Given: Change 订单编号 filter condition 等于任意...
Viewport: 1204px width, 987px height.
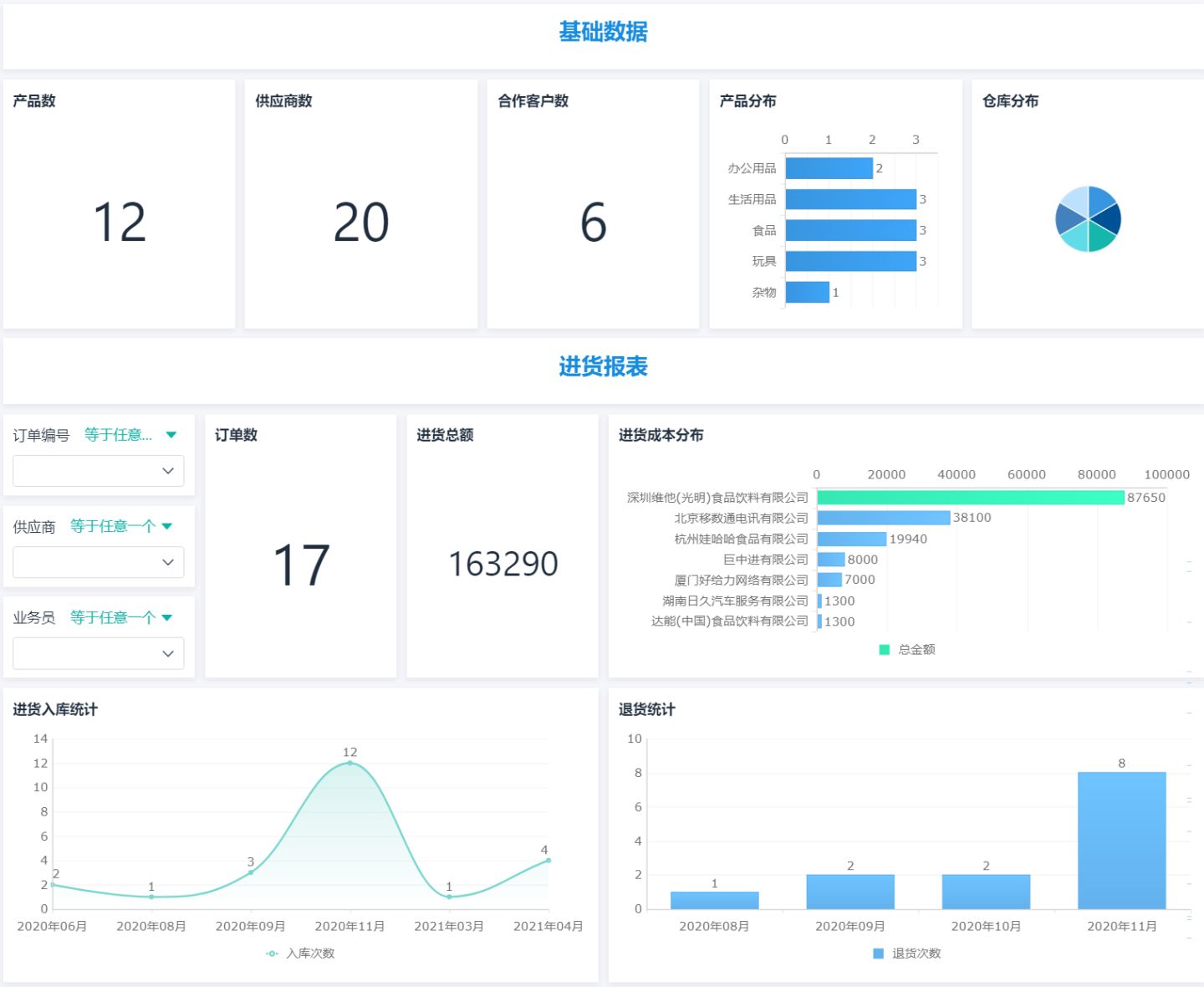Looking at the screenshot, I should pyautogui.click(x=130, y=435).
